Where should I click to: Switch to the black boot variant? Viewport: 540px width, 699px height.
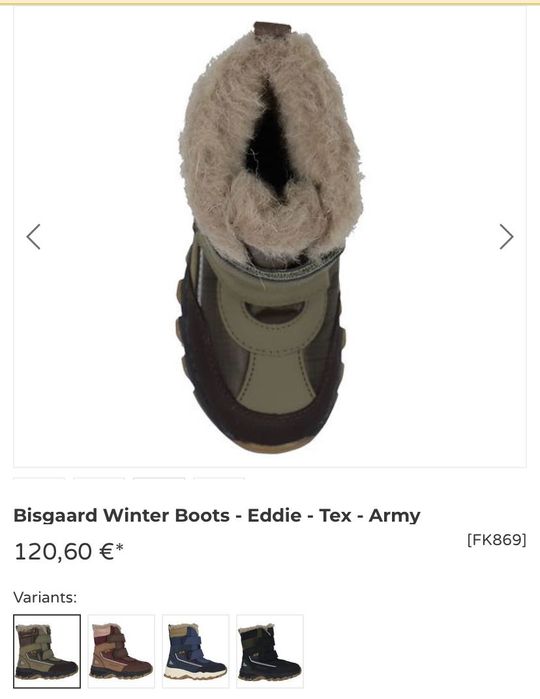[270, 651]
